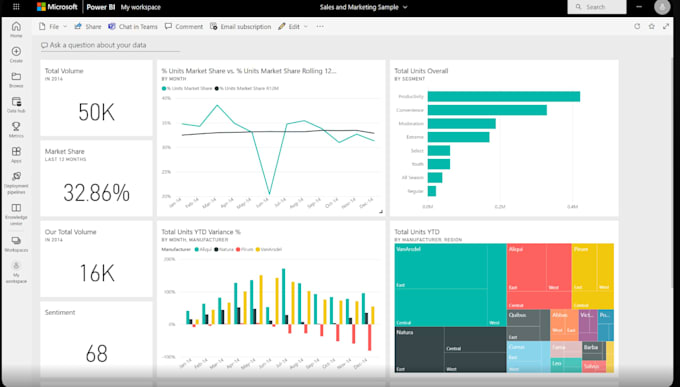Viewport: 680px width, 387px height.
Task: Favorite this dashboard with the star
Action: pos(651,26)
